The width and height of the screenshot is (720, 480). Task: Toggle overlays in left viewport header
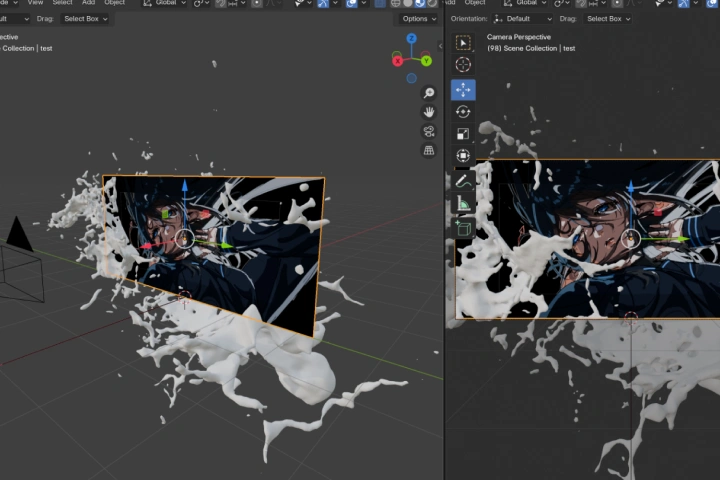tap(352, 4)
